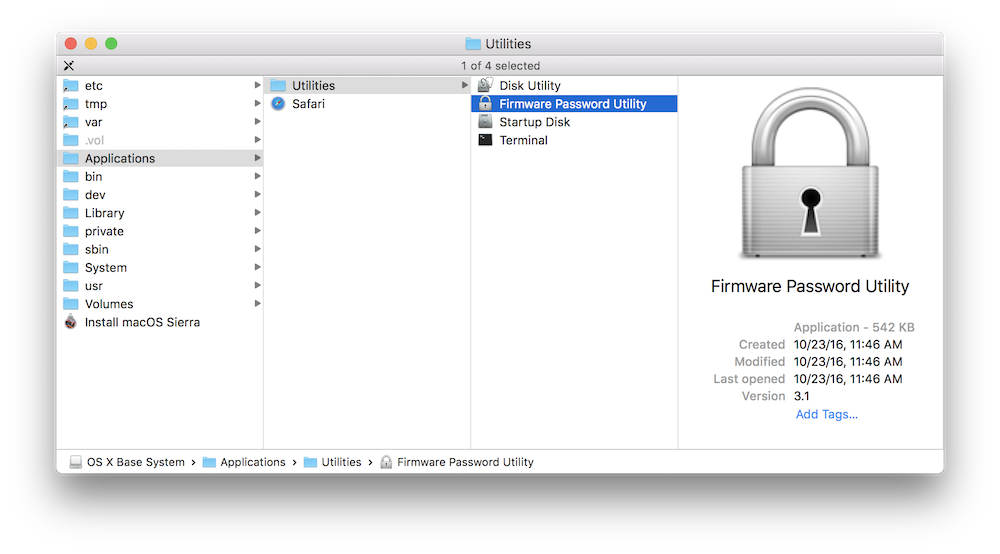This screenshot has height=554, width=1000.
Task: Select the usr folder
Action: [93, 286]
